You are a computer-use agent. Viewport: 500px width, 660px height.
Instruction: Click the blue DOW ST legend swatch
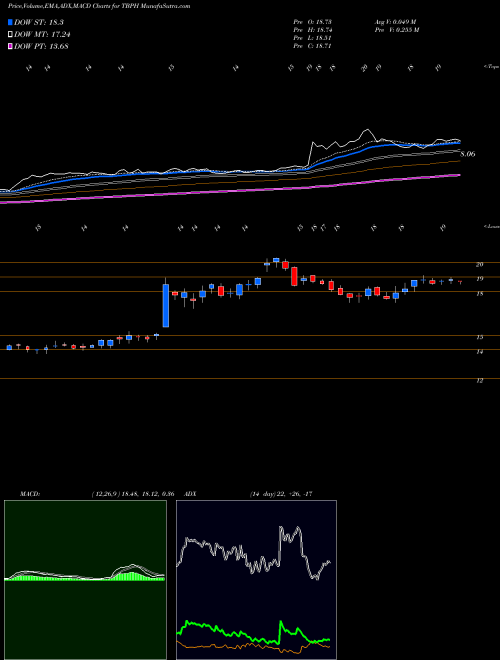pyautogui.click(x=10, y=22)
